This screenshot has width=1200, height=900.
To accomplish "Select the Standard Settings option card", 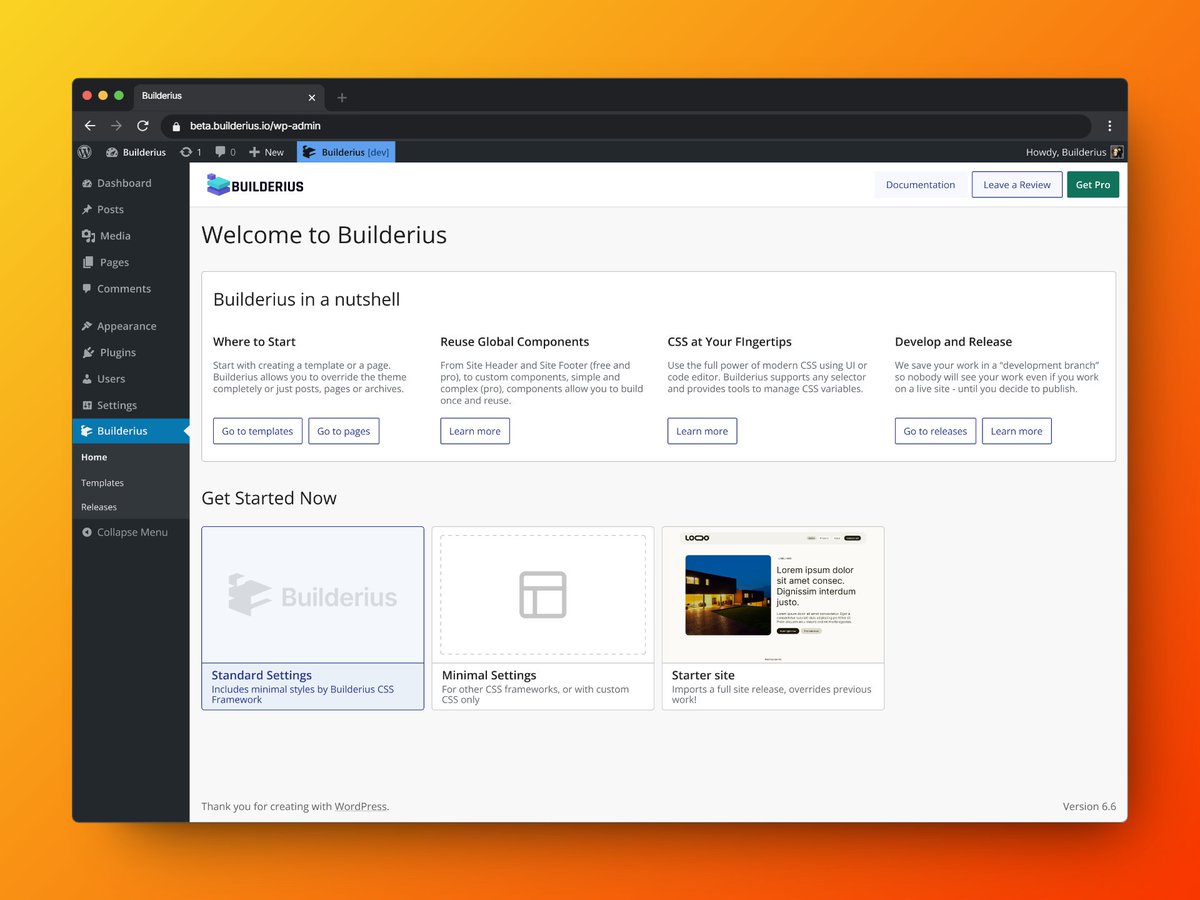I will [x=312, y=617].
